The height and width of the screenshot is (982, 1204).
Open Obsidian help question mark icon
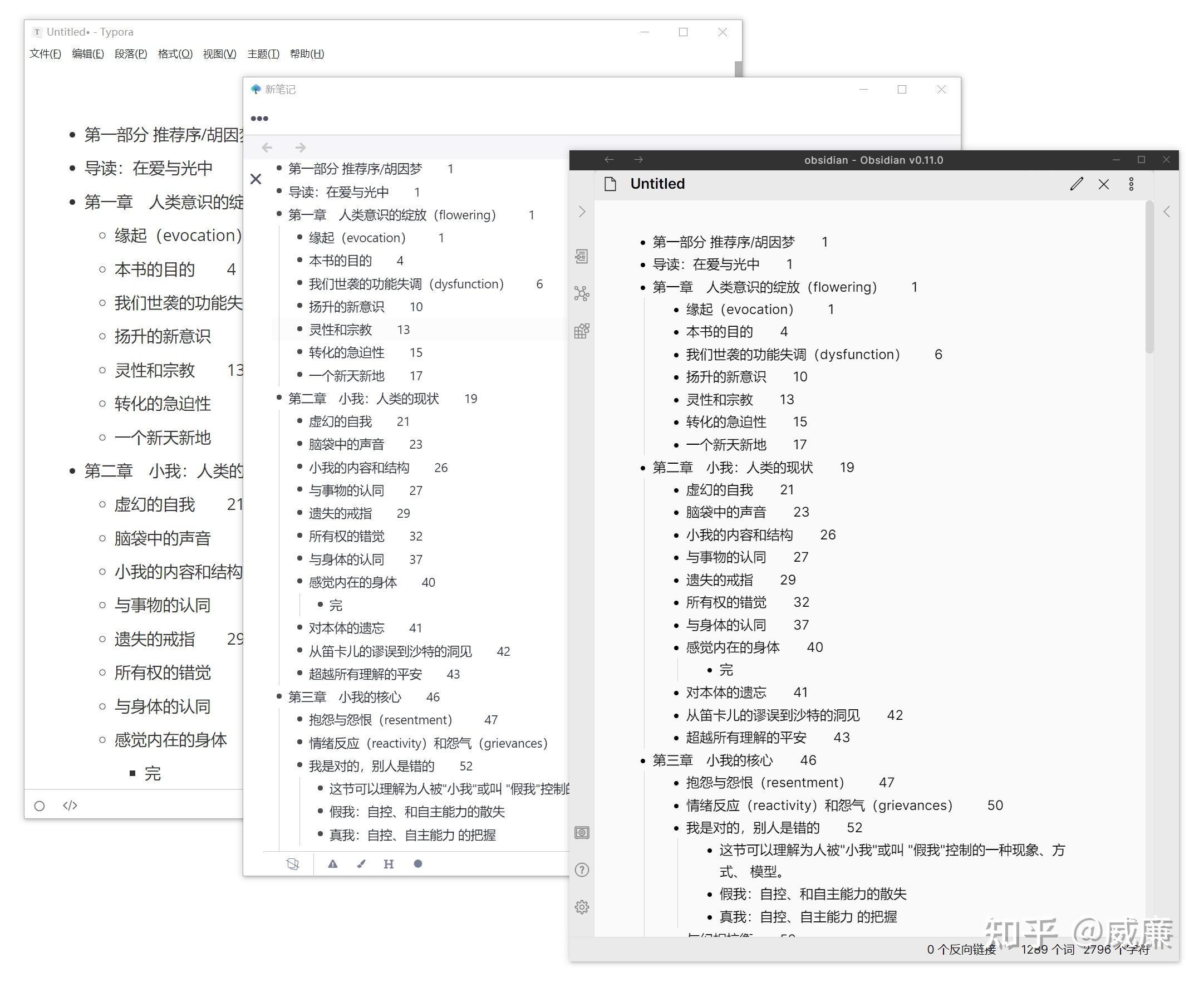[x=581, y=870]
